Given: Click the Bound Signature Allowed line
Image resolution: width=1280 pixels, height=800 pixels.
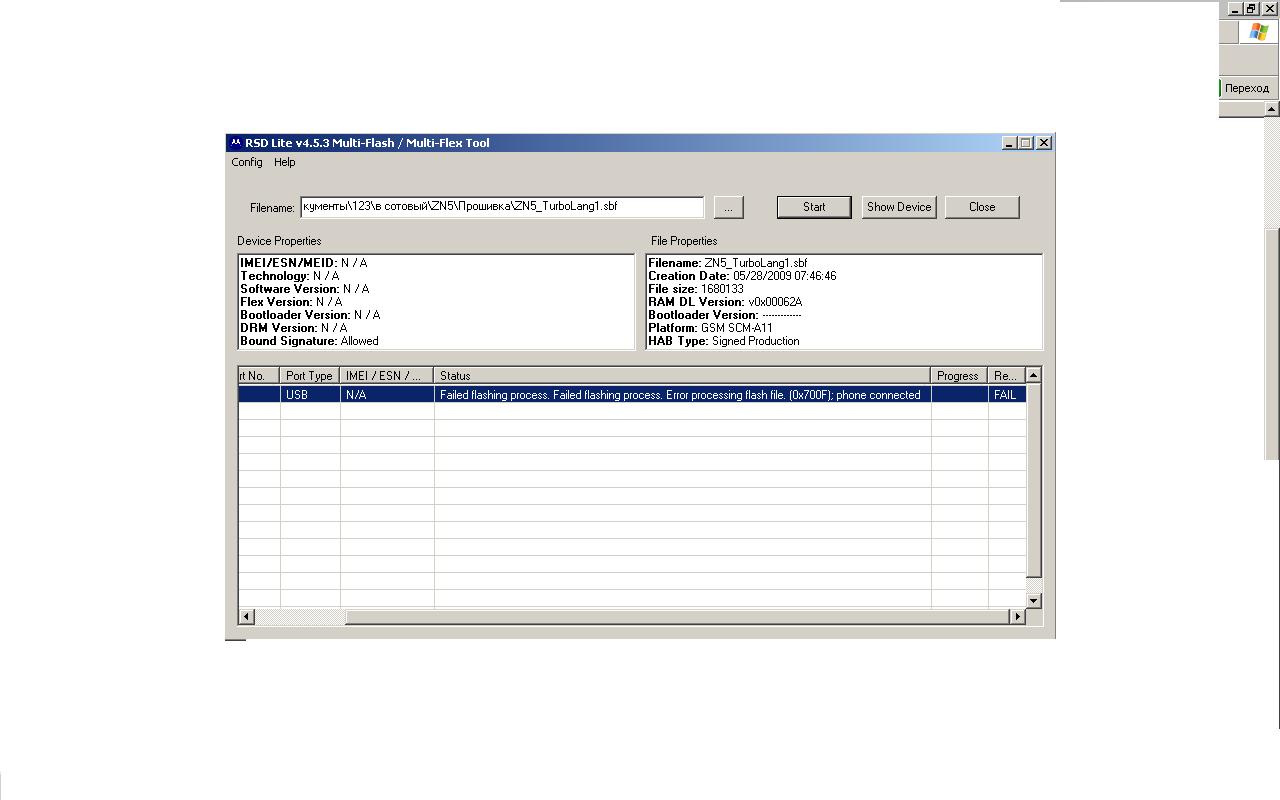Looking at the screenshot, I should pyautogui.click(x=310, y=341).
